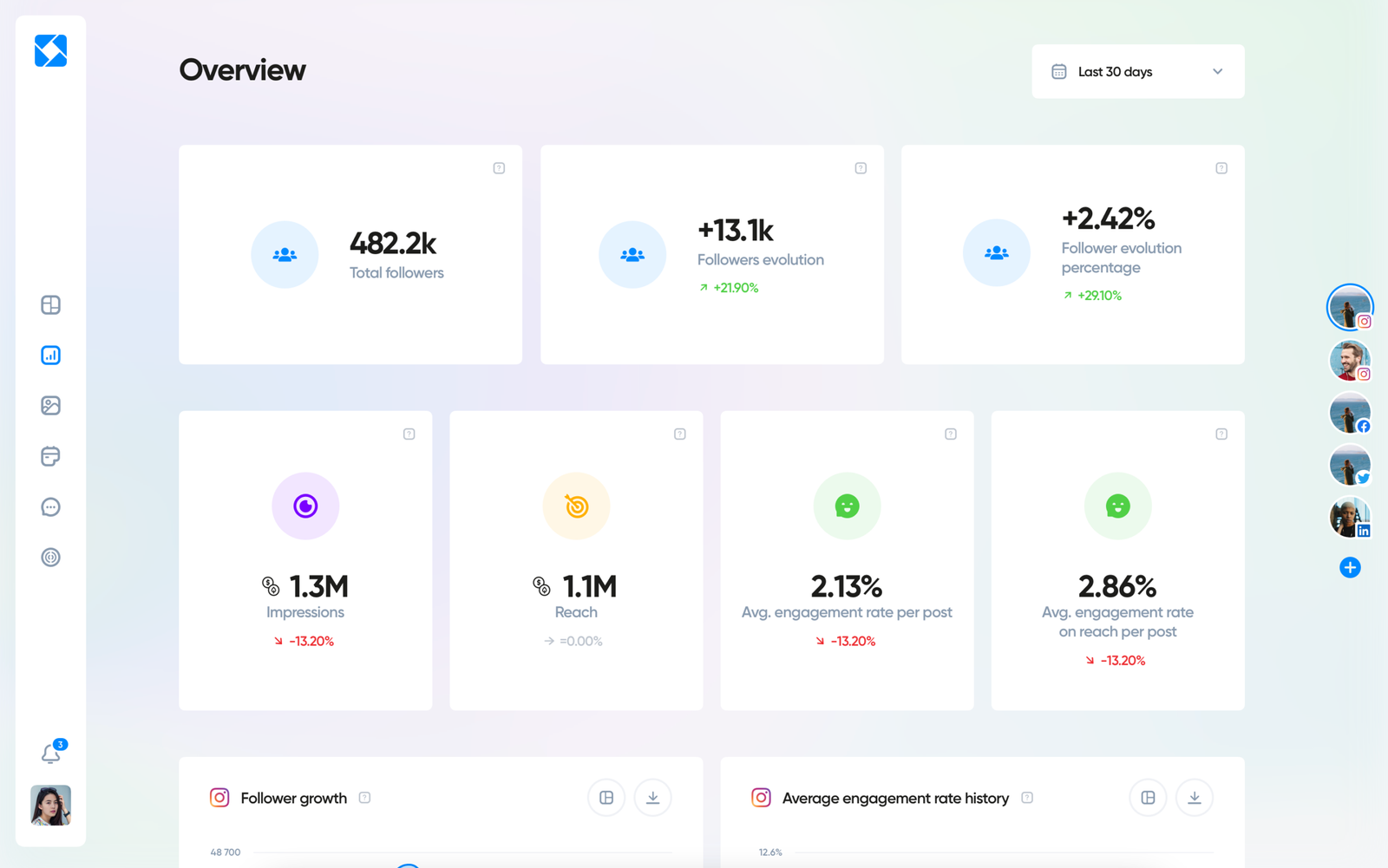Select the dashboard layout icon in the sidebar
This screenshot has width=1388, height=868.
pos(50,304)
